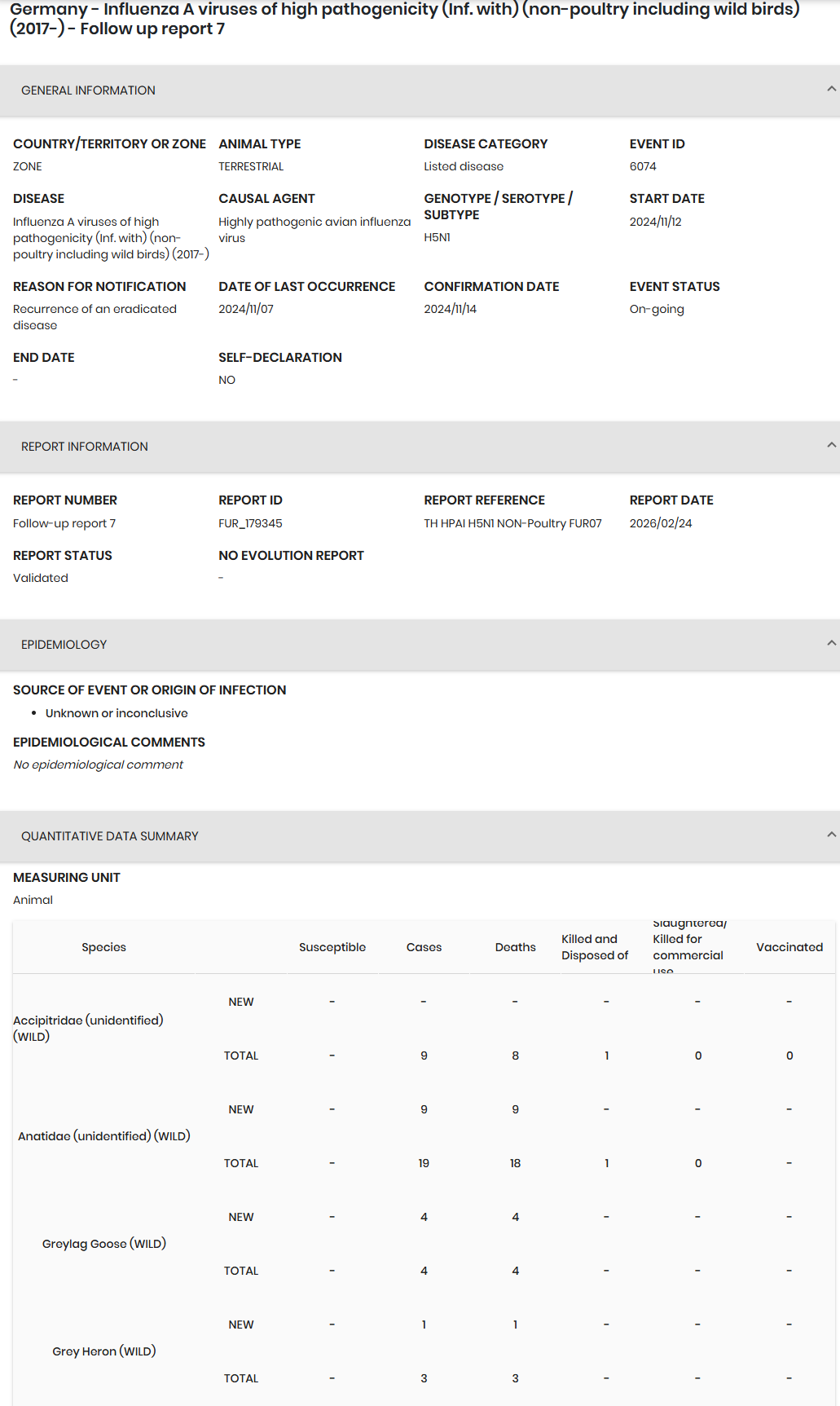Collapse Report Information section using its chevron
The image size is (840, 1406).
[x=830, y=445]
